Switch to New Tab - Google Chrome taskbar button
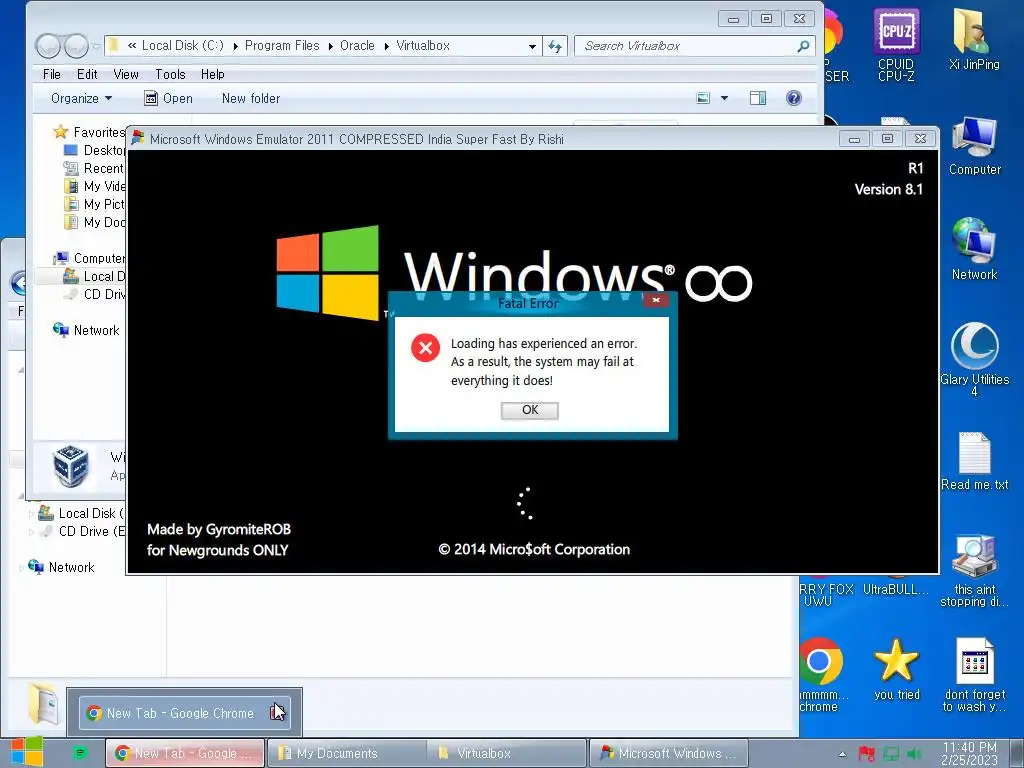 tap(185, 754)
